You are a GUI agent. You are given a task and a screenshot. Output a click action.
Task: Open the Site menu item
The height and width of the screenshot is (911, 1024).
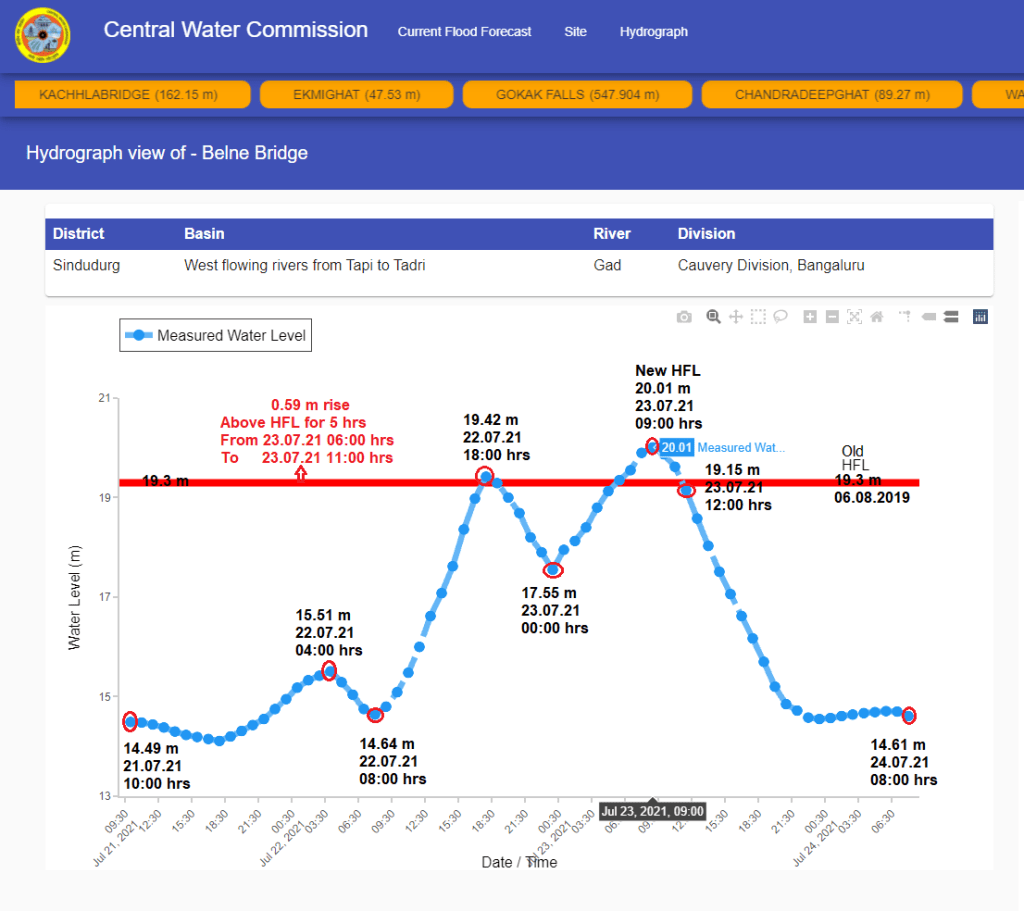575,32
